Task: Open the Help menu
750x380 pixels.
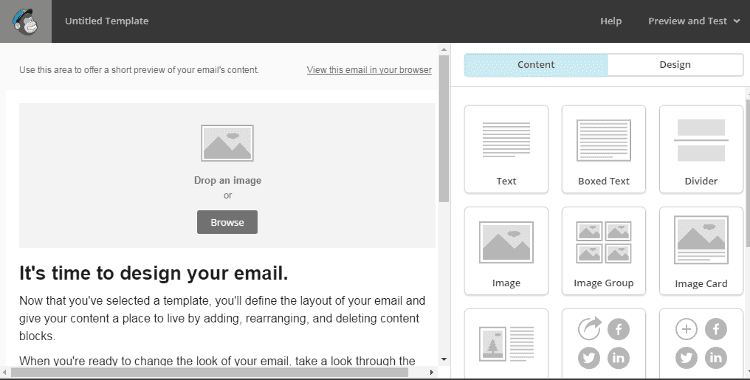Action: [611, 21]
